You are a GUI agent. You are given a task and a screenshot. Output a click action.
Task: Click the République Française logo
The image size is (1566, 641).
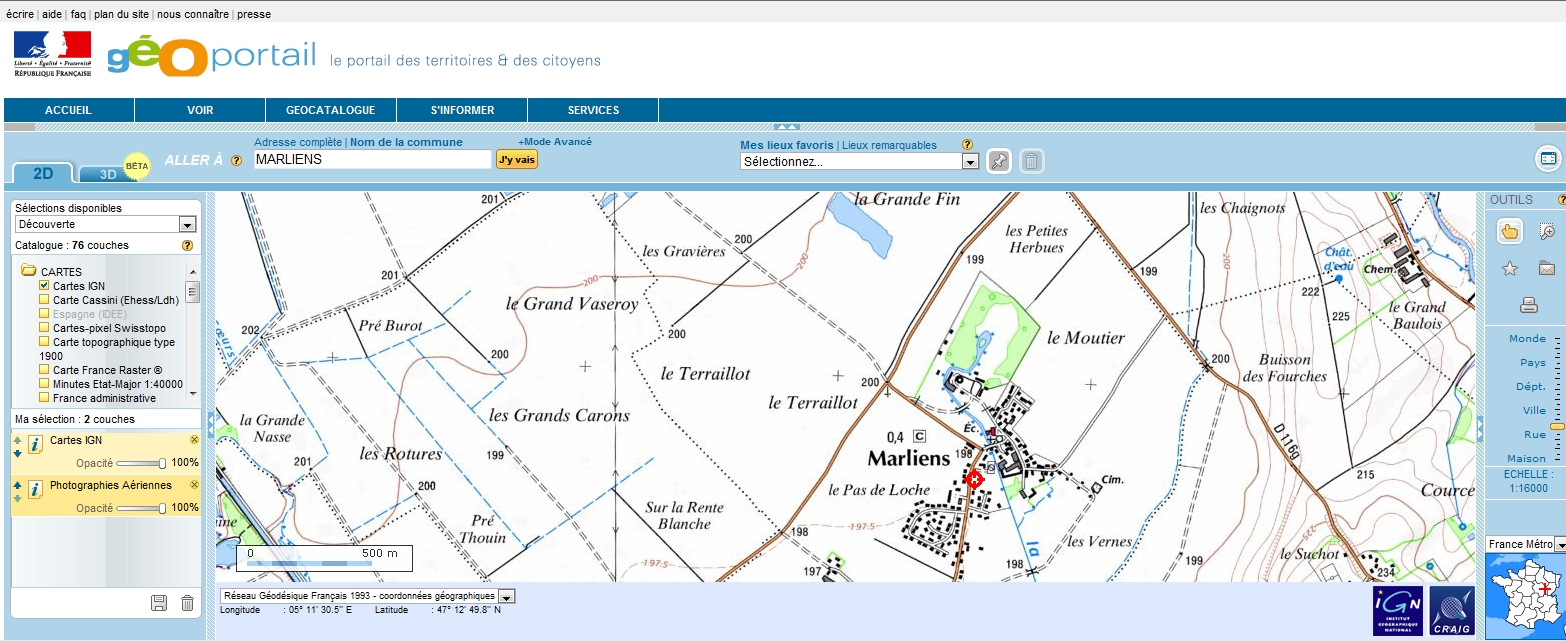coord(52,54)
